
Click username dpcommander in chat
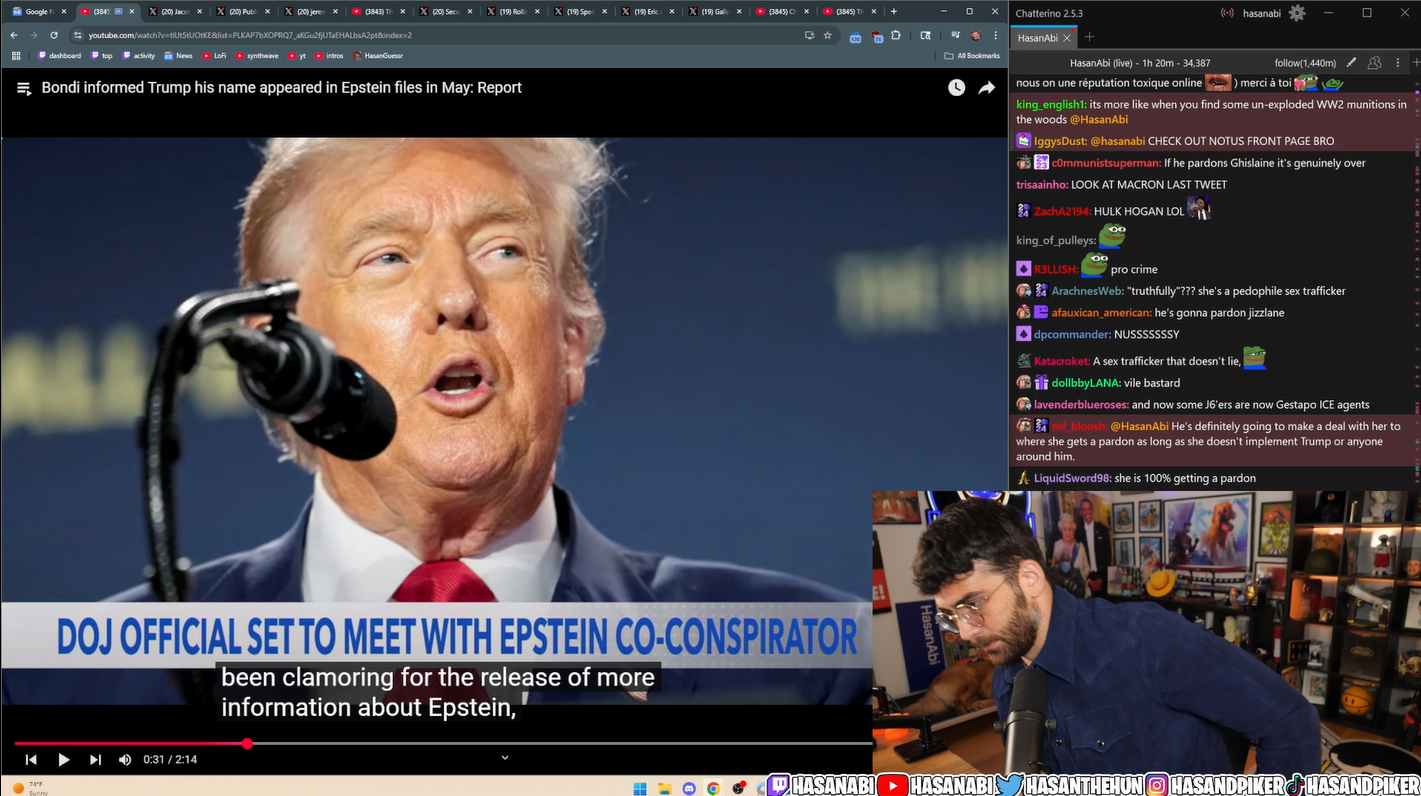[1073, 334]
